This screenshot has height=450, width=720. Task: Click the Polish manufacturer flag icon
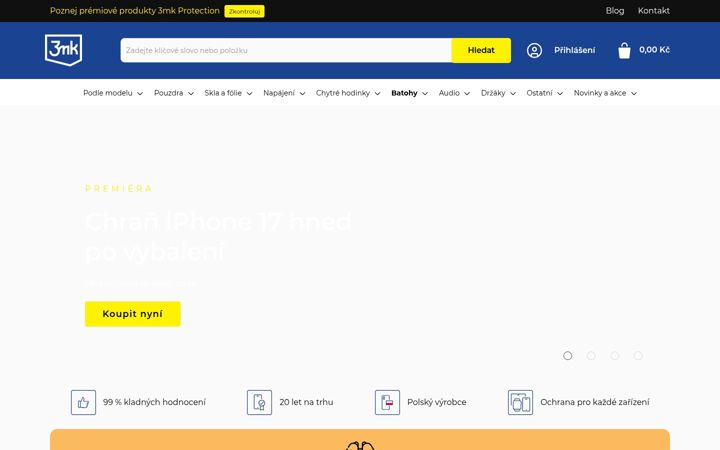click(x=387, y=402)
